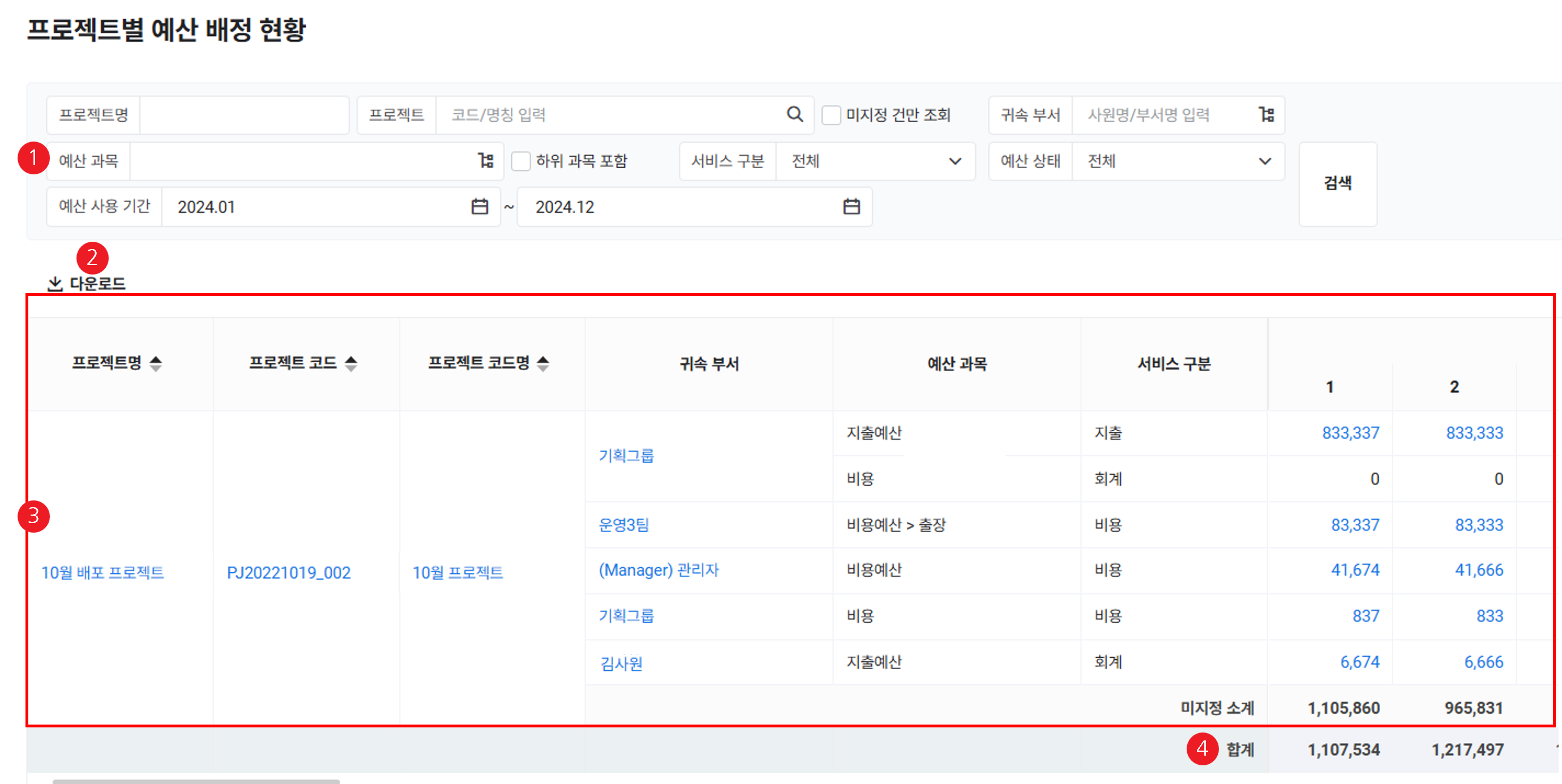Sort by 프로젝트 코드명 column arrows
The width and height of the screenshot is (1562, 784).
(544, 363)
